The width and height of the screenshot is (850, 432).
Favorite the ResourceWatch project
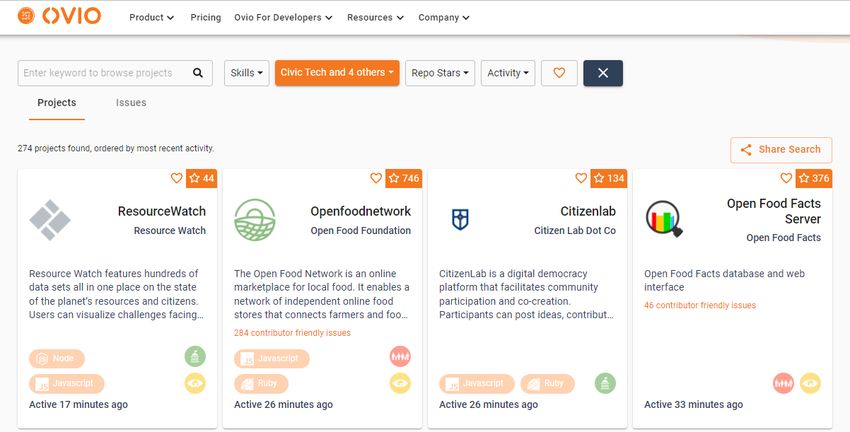[x=177, y=178]
